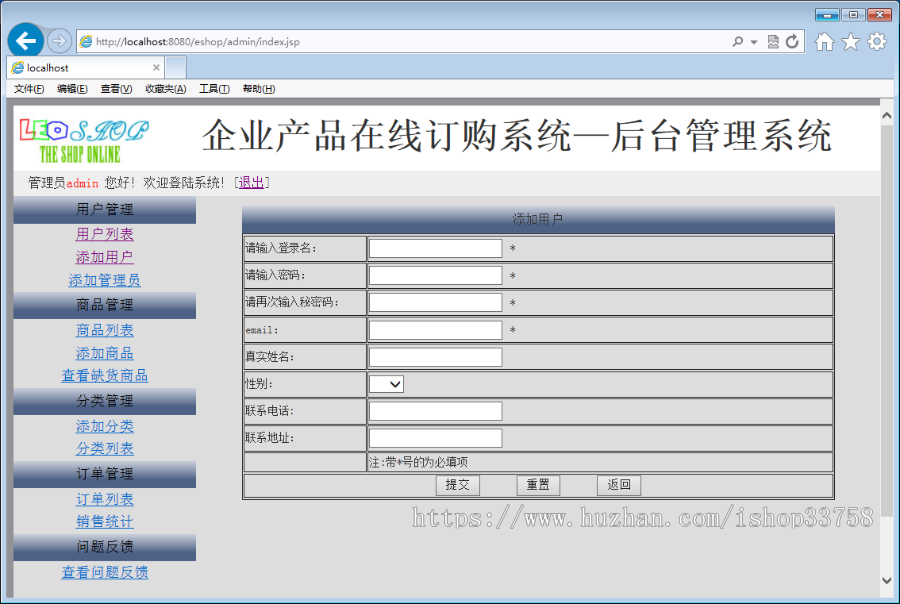This screenshot has width=900, height=604.
Task: Click the 退出 logout link
Action: point(250,181)
